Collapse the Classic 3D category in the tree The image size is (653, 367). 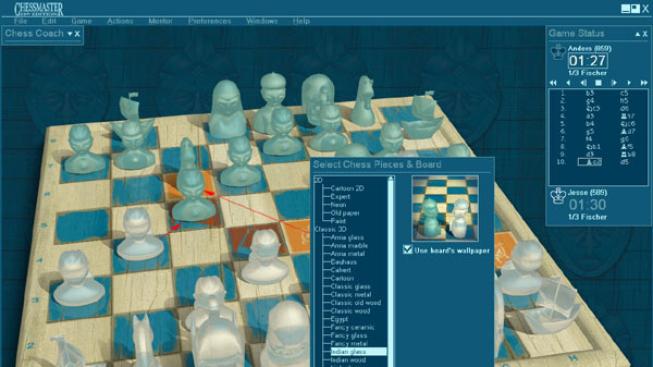point(330,229)
